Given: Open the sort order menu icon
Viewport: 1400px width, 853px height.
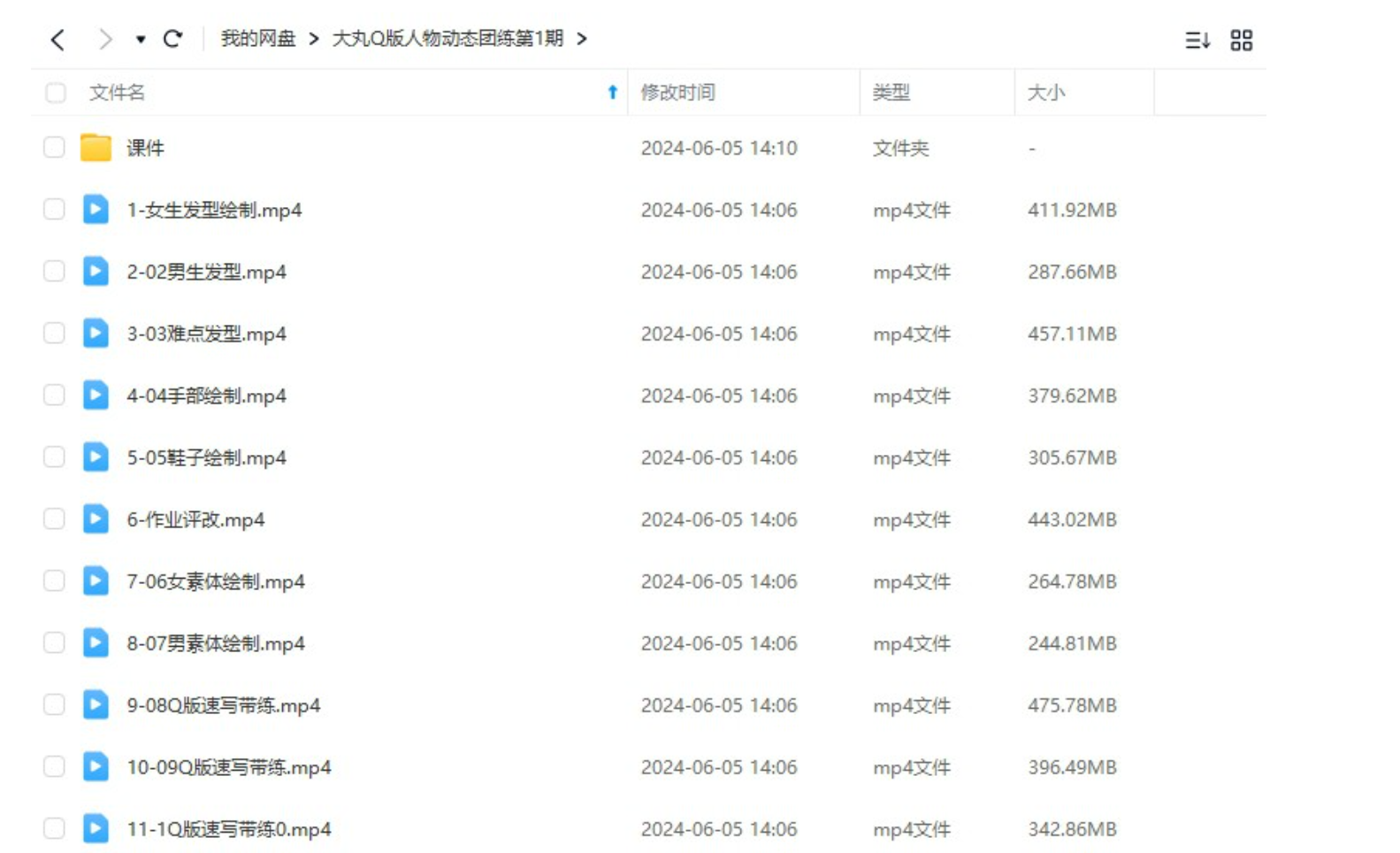Looking at the screenshot, I should click(1197, 40).
